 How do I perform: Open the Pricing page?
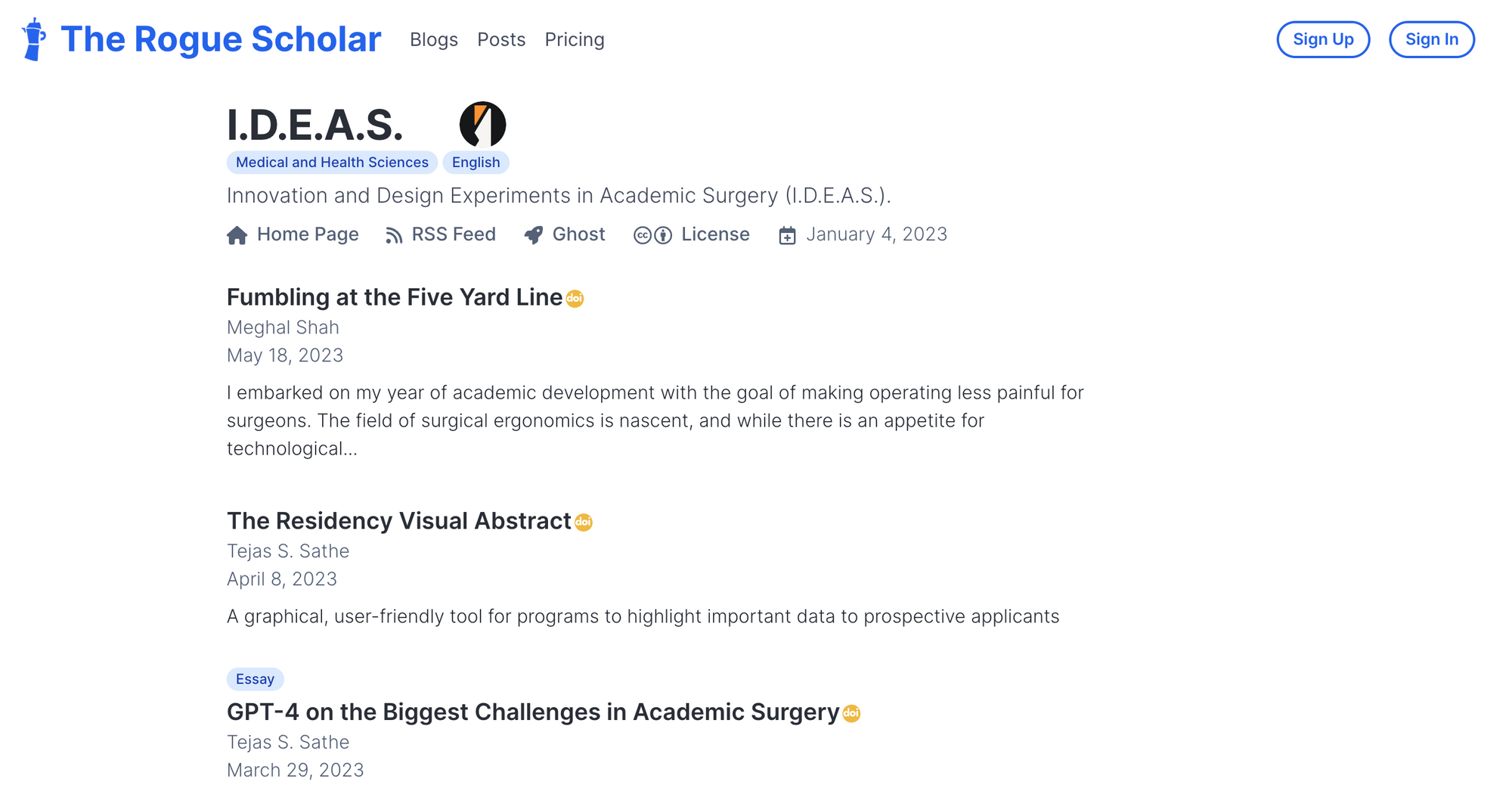(575, 39)
